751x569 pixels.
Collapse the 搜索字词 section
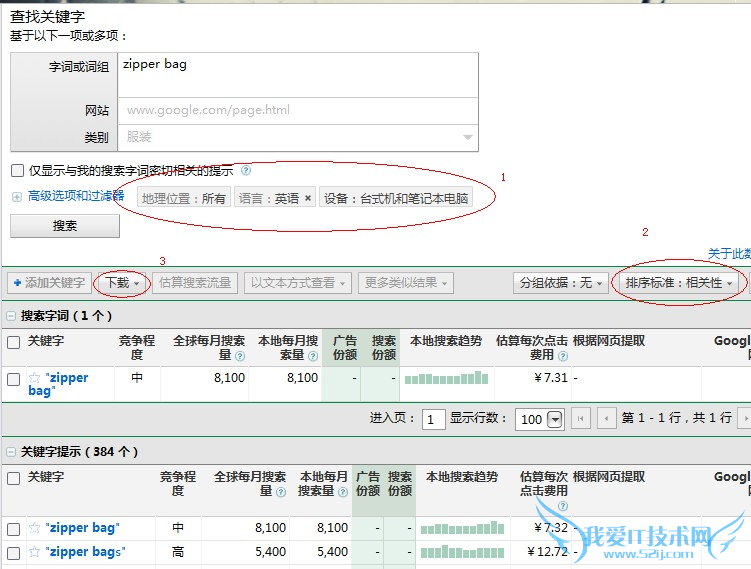coord(10,316)
